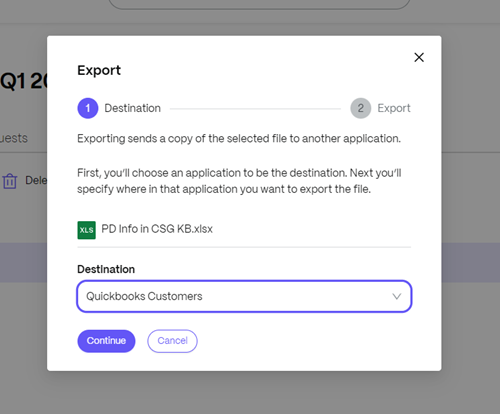Click the Export step label
Screen dimensions: 500x414
[x=394, y=108]
